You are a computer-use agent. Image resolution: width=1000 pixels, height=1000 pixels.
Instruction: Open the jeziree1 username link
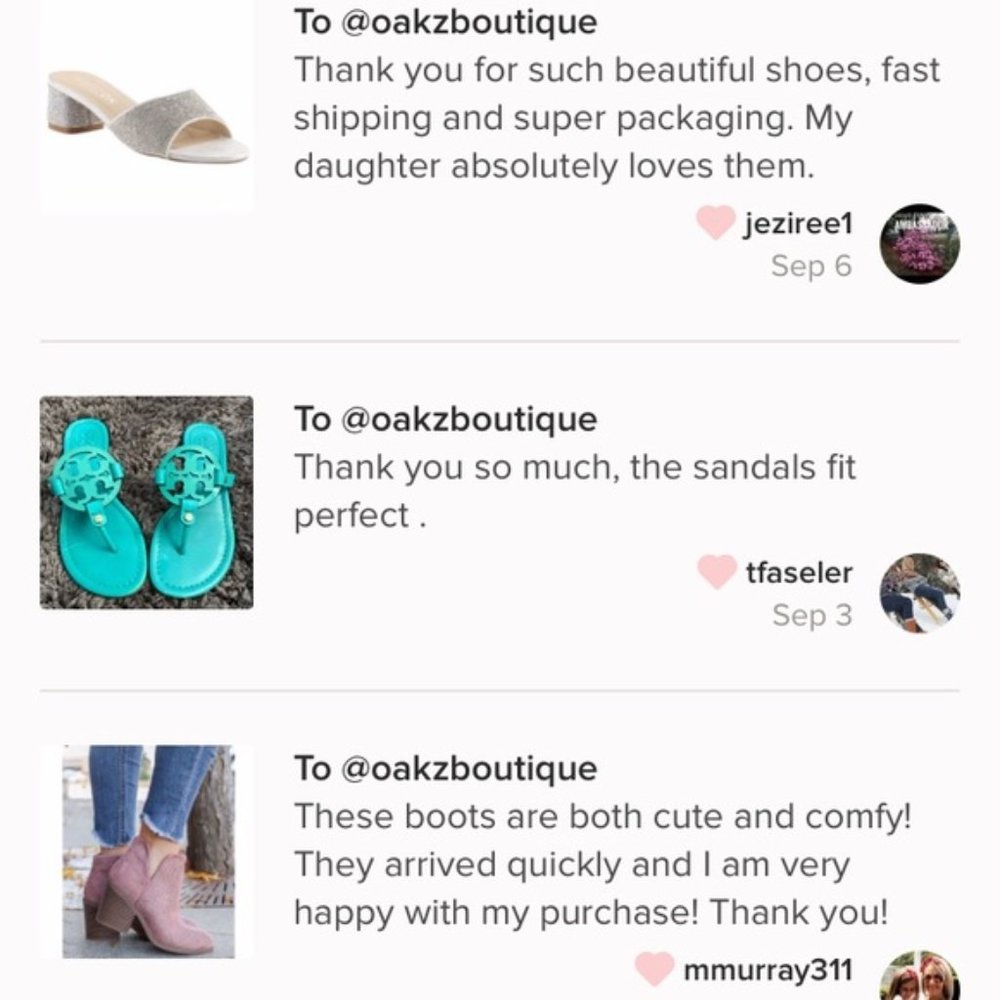[798, 223]
